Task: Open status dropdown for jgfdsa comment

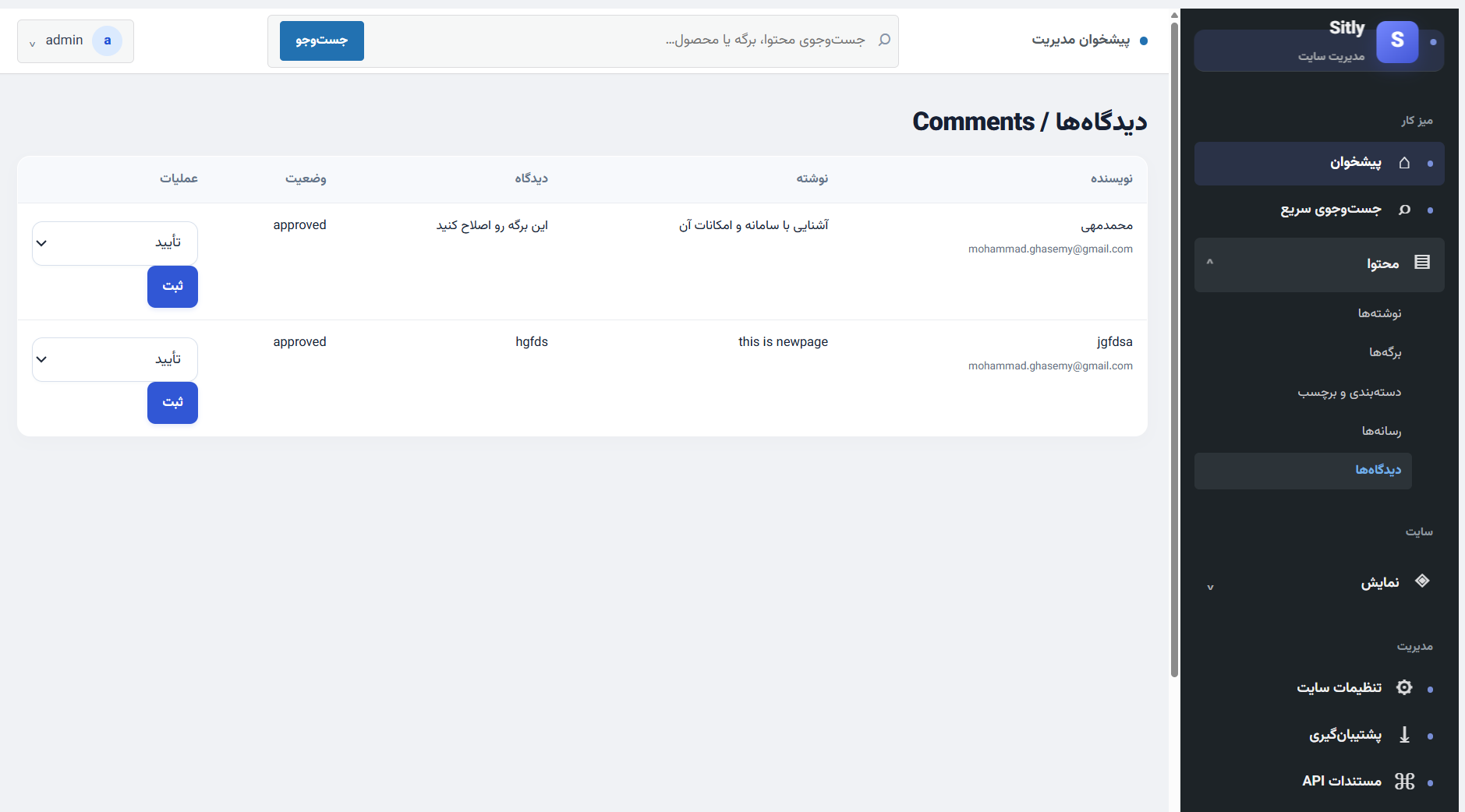Action: tap(115, 359)
